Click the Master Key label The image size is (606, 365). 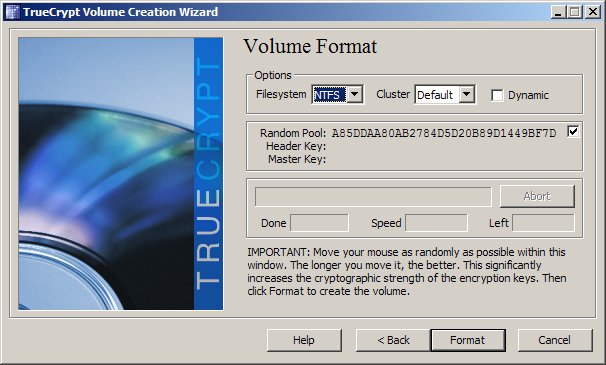tap(297, 159)
